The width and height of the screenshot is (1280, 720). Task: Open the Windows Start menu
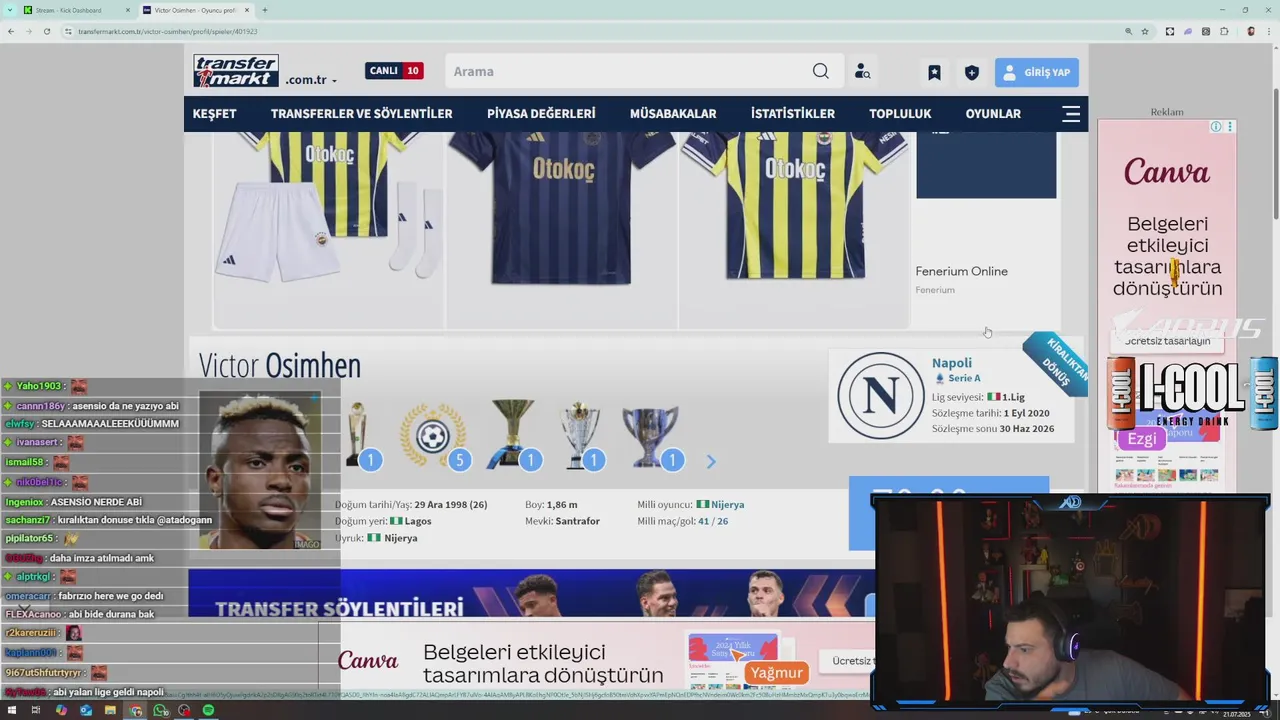(x=11, y=710)
